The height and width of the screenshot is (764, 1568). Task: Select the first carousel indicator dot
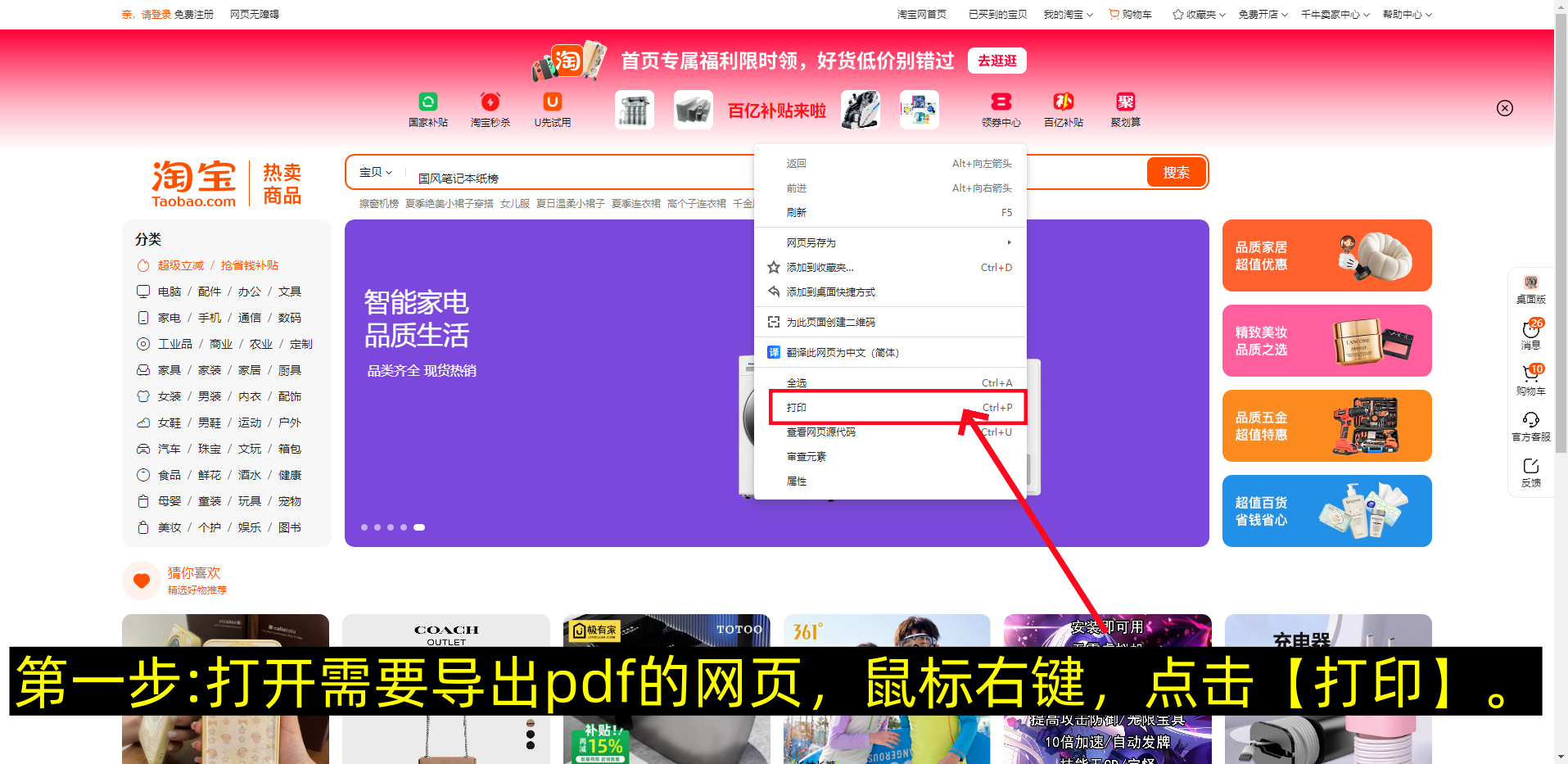tap(364, 527)
